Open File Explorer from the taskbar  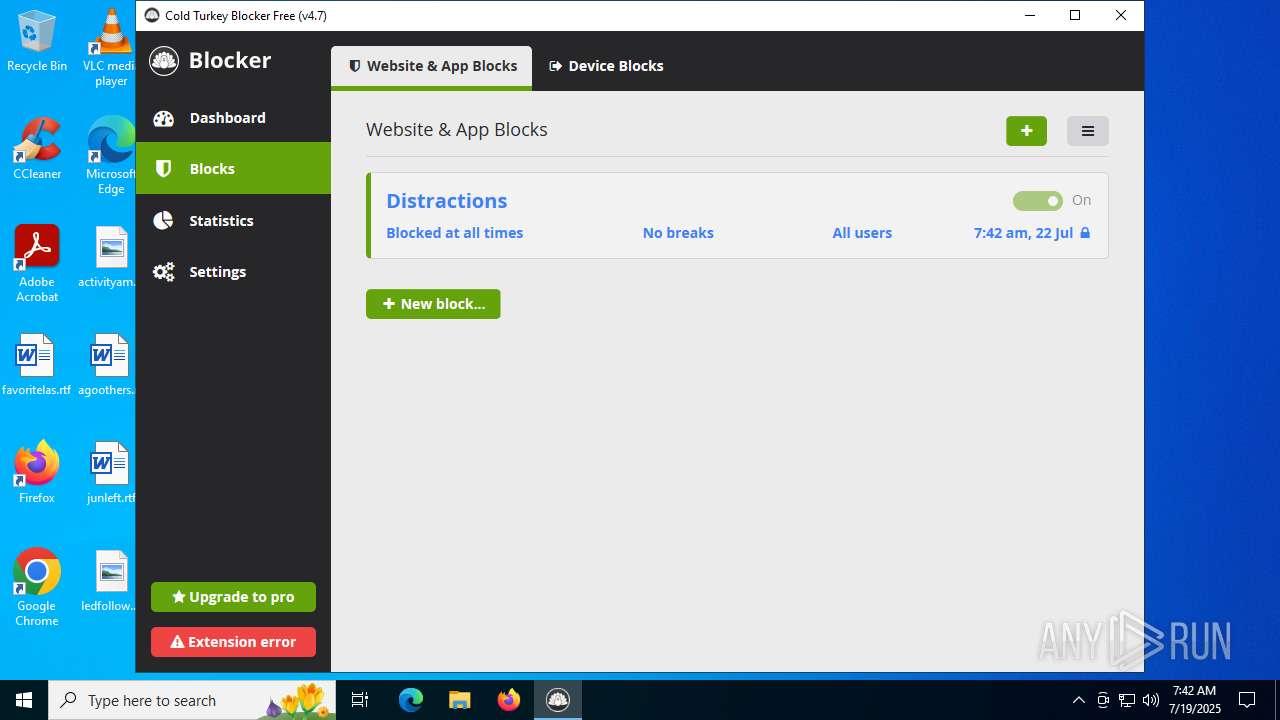[x=460, y=700]
